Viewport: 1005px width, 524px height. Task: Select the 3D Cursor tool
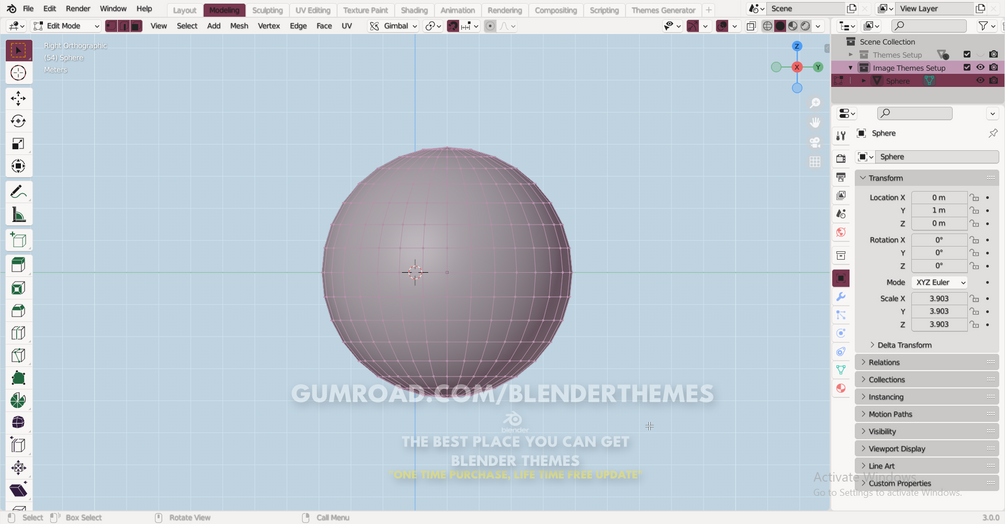tap(19, 73)
